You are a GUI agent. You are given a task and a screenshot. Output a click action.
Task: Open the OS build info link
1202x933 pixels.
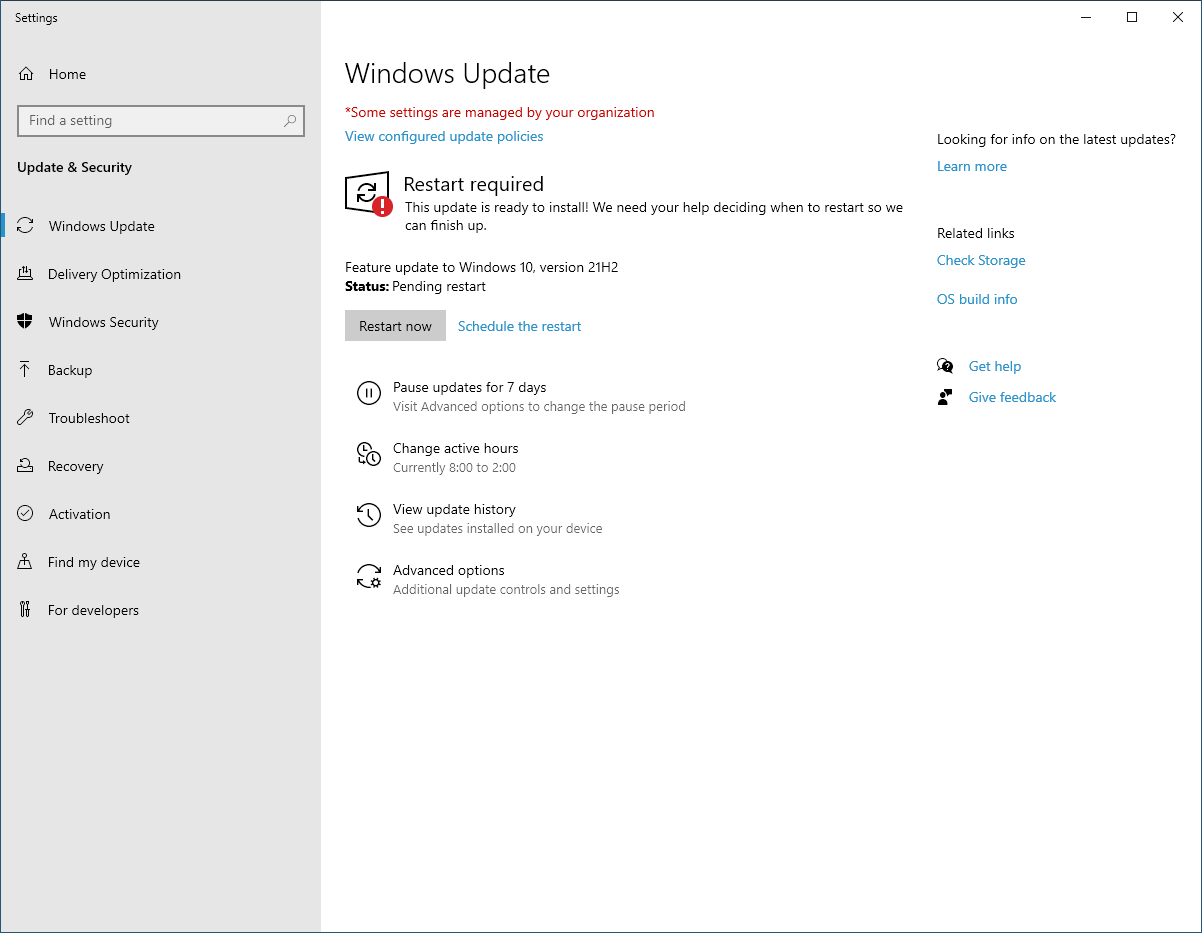point(977,299)
